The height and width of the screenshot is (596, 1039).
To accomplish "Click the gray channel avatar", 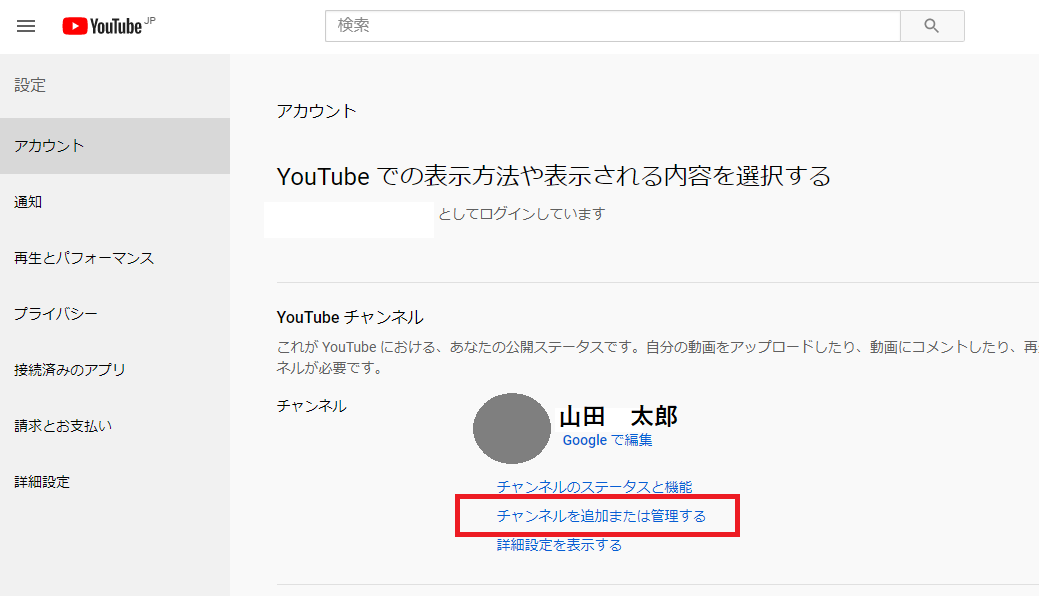I will point(512,428).
